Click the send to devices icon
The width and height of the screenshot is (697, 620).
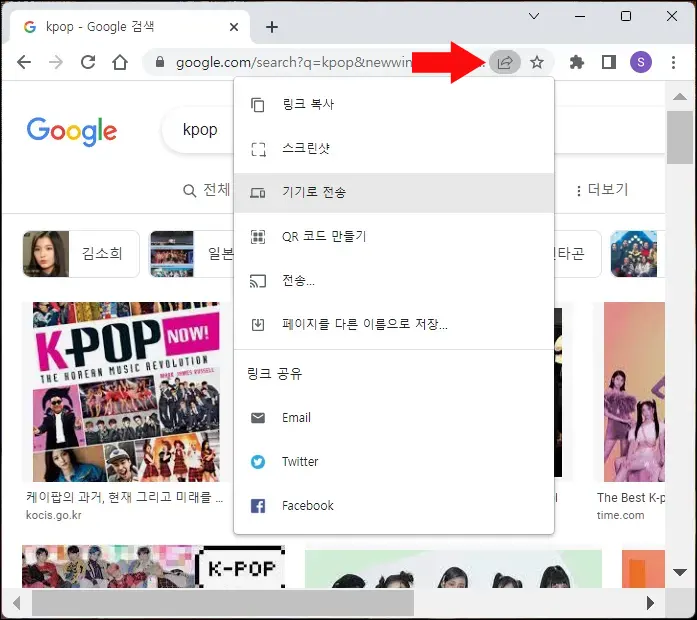(258, 193)
